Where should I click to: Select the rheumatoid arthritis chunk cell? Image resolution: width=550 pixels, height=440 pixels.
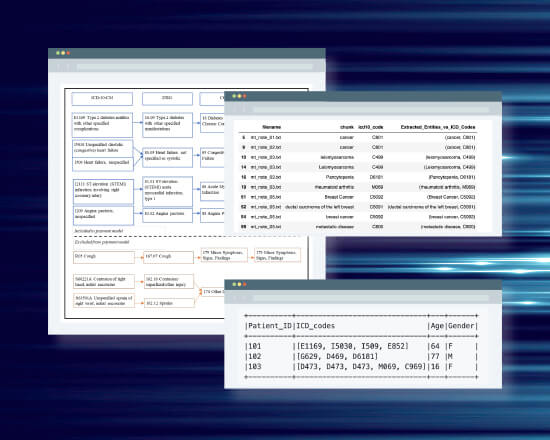334,187
